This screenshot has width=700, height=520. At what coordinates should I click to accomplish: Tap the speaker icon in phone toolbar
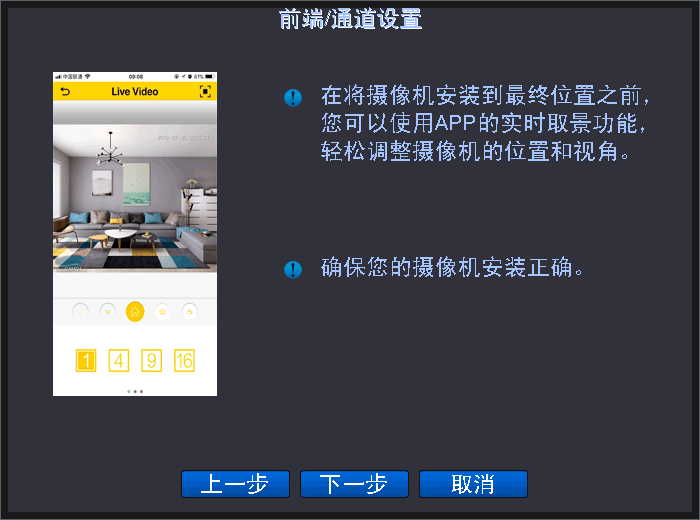point(108,312)
